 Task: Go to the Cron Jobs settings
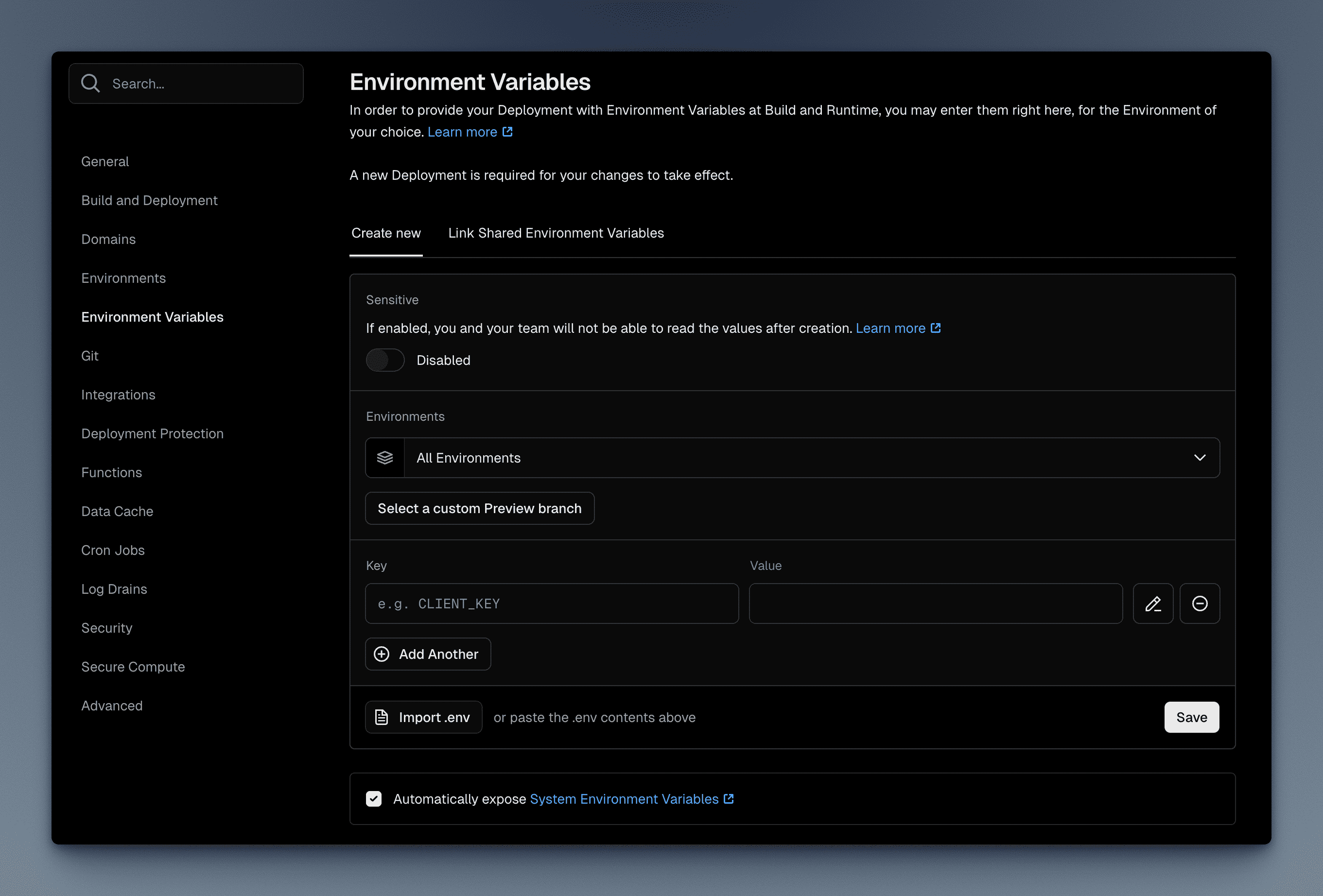coord(113,551)
